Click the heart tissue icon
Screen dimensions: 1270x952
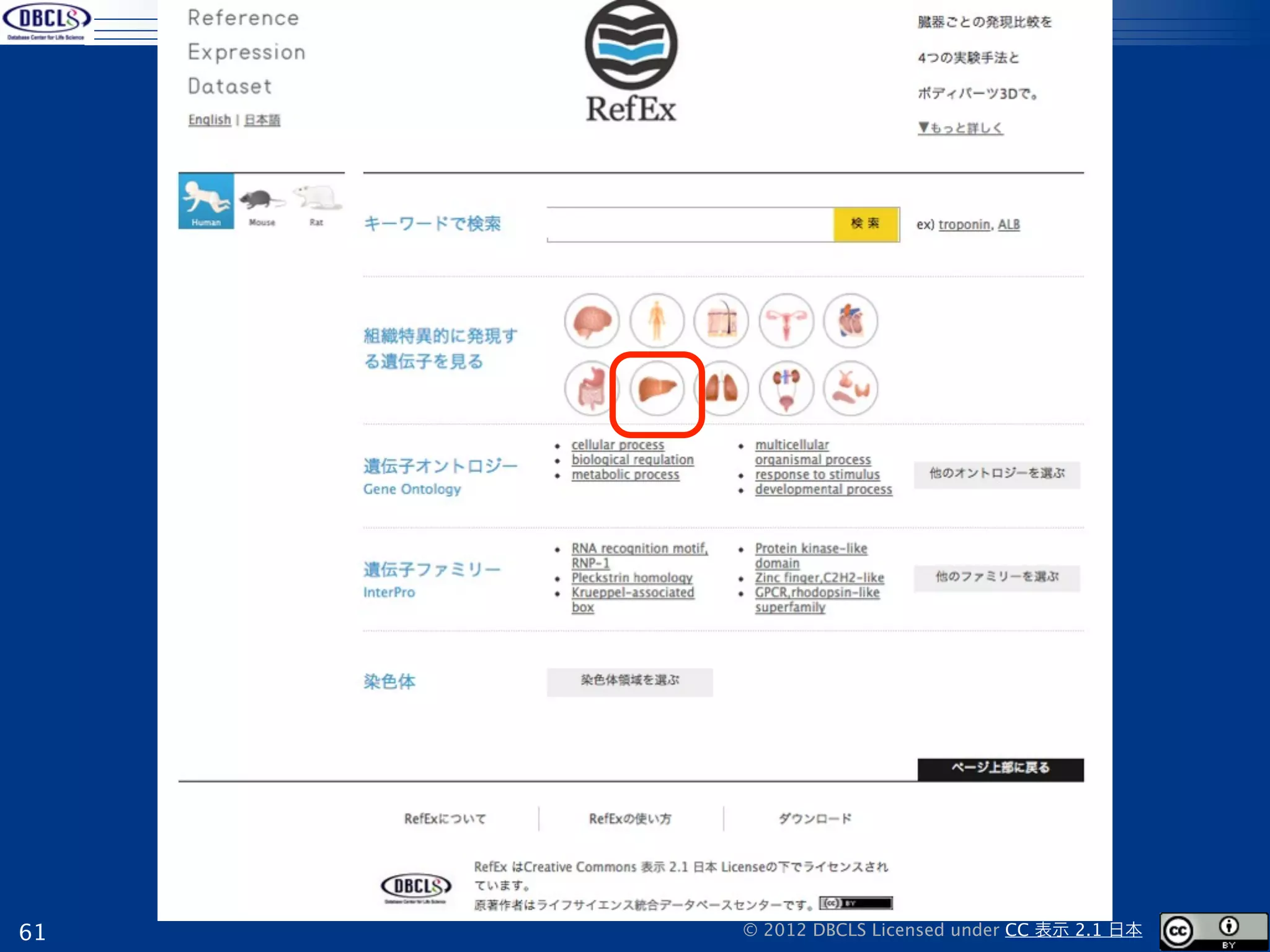850,321
